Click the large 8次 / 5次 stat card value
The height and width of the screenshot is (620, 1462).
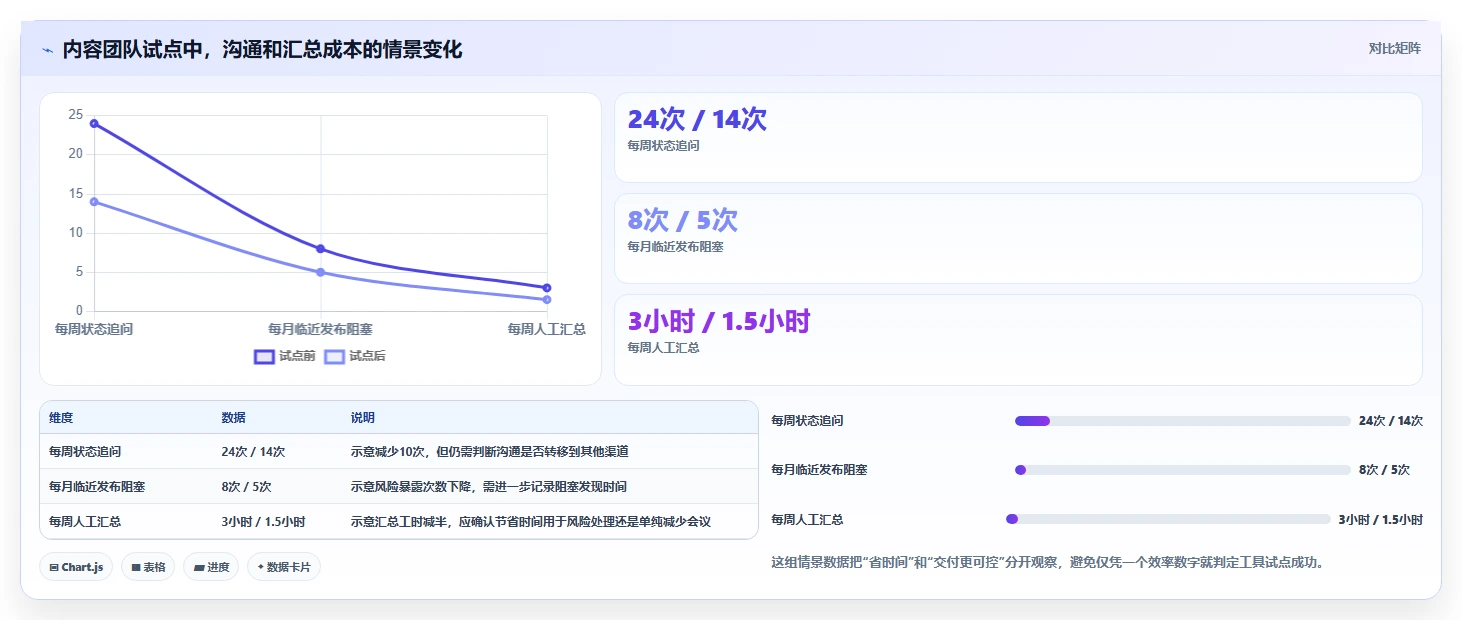(683, 220)
